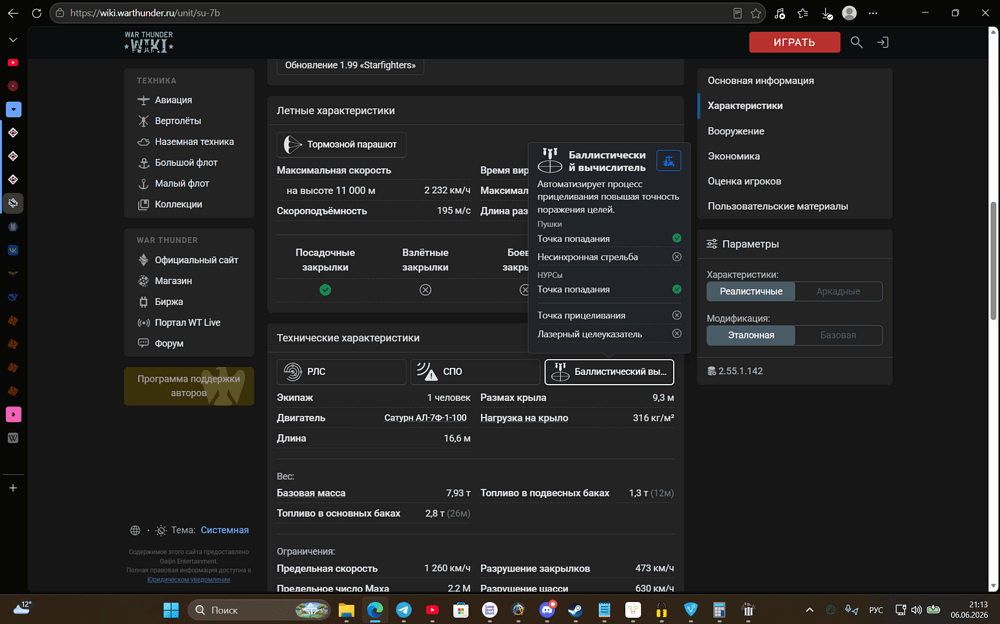Expand vertical tabs chevron at top
Image resolution: width=1000 pixels, height=624 pixels.
pos(13,40)
